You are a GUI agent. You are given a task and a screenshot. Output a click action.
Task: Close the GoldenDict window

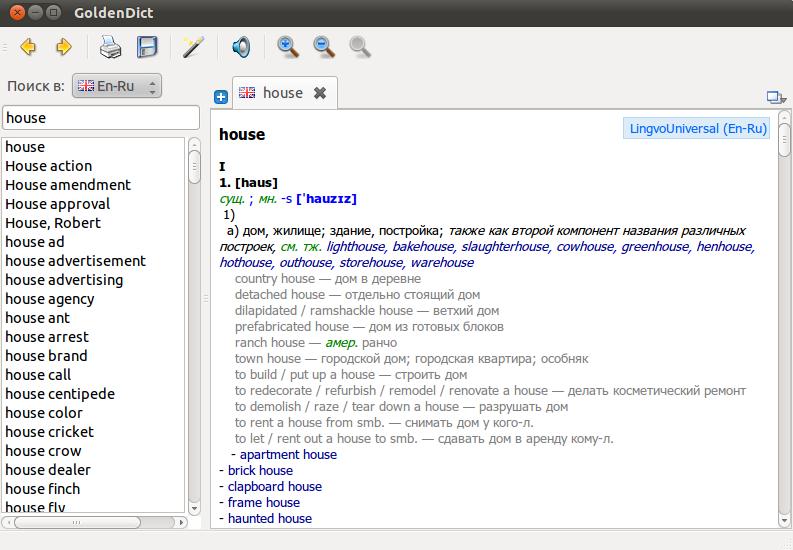17,12
